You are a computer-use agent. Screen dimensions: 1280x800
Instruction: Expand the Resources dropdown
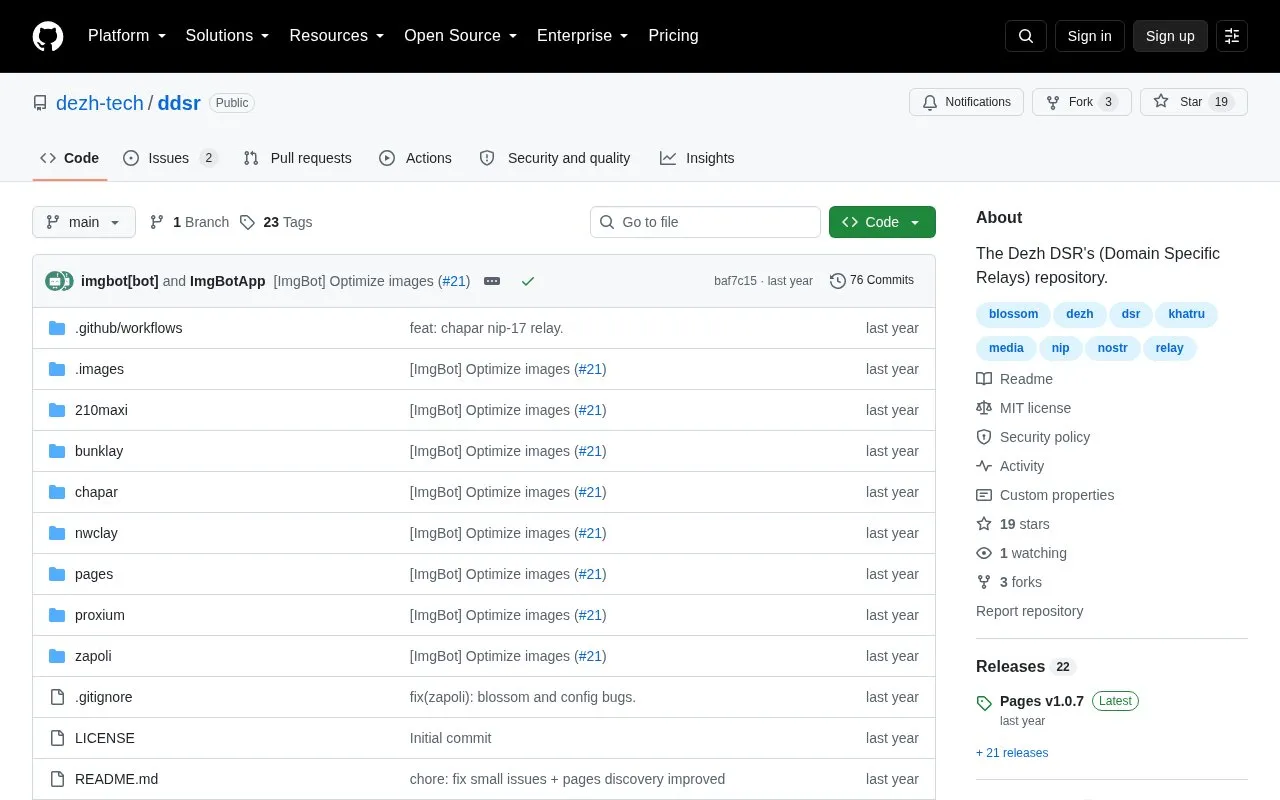coord(337,36)
